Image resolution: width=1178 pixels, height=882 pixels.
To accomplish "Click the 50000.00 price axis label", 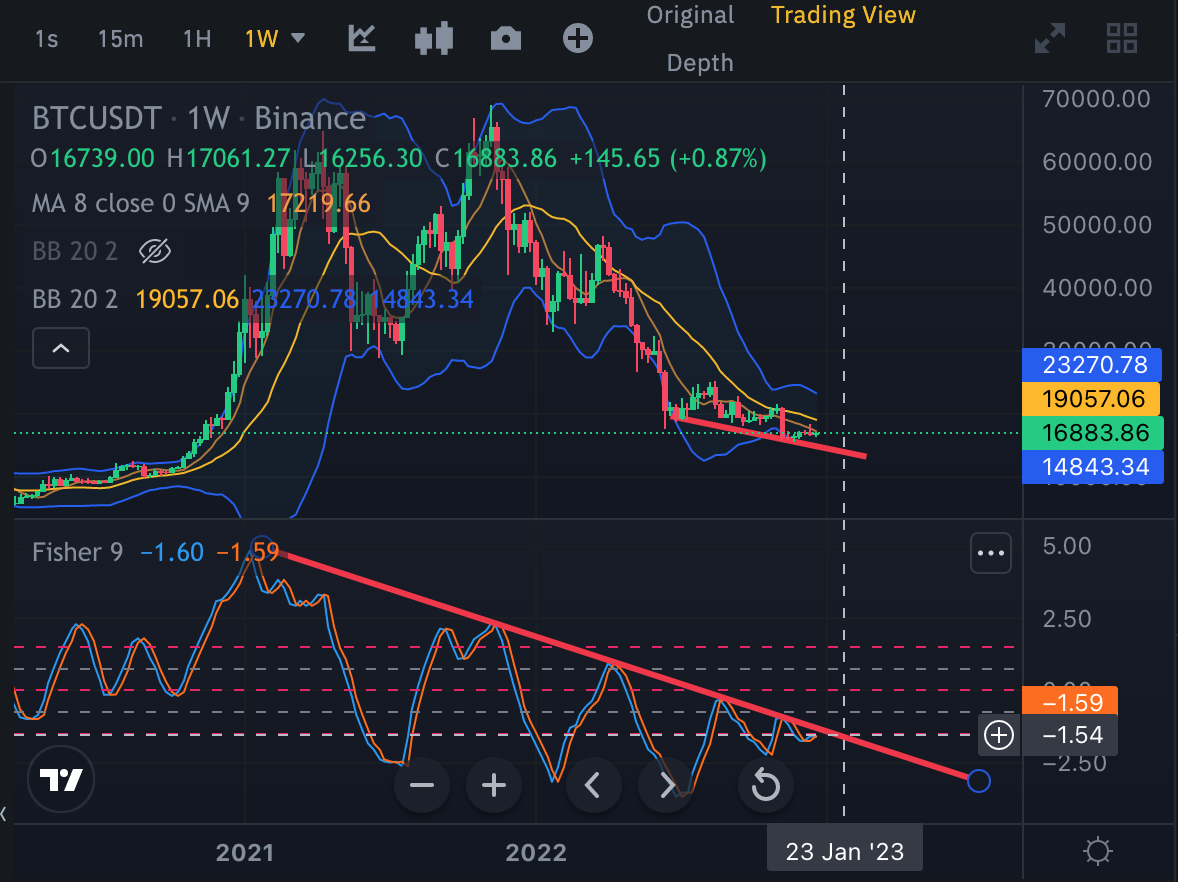I will [x=1096, y=225].
